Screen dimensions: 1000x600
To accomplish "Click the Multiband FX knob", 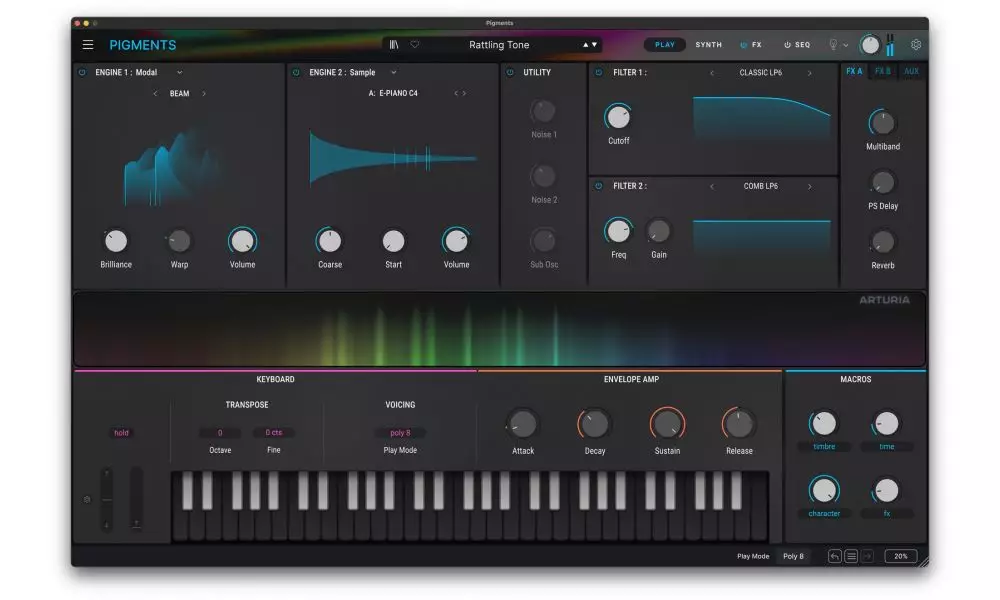I will pos(882,122).
